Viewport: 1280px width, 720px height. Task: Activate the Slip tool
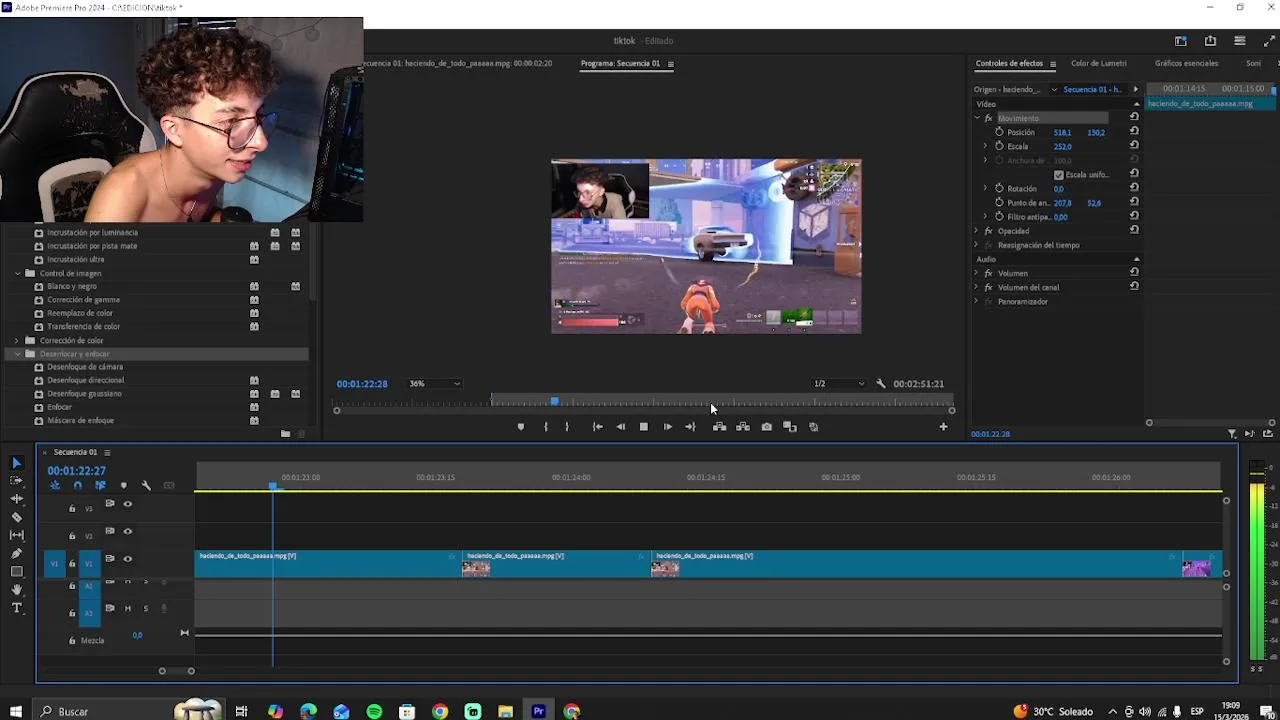[x=16, y=535]
